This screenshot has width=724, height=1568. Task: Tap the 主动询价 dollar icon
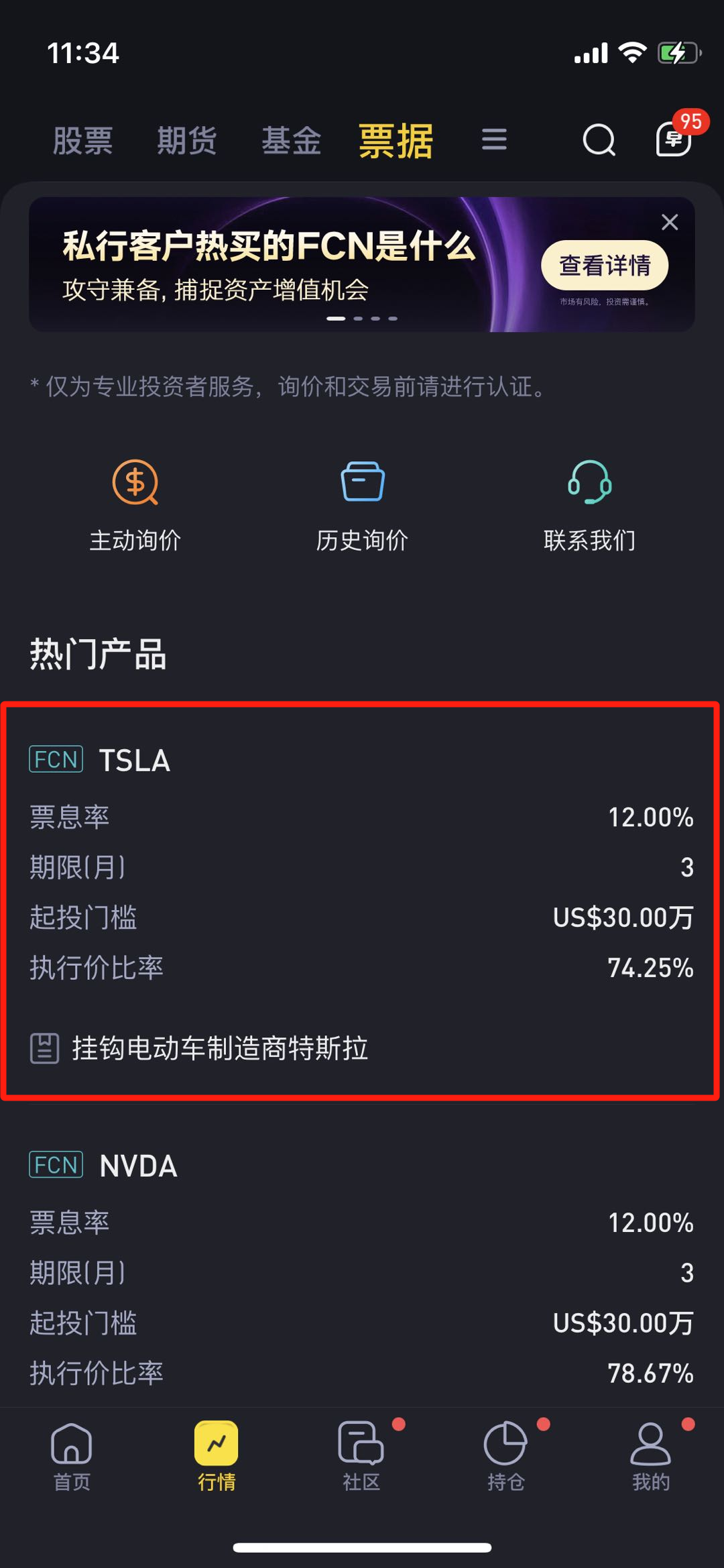click(x=135, y=482)
